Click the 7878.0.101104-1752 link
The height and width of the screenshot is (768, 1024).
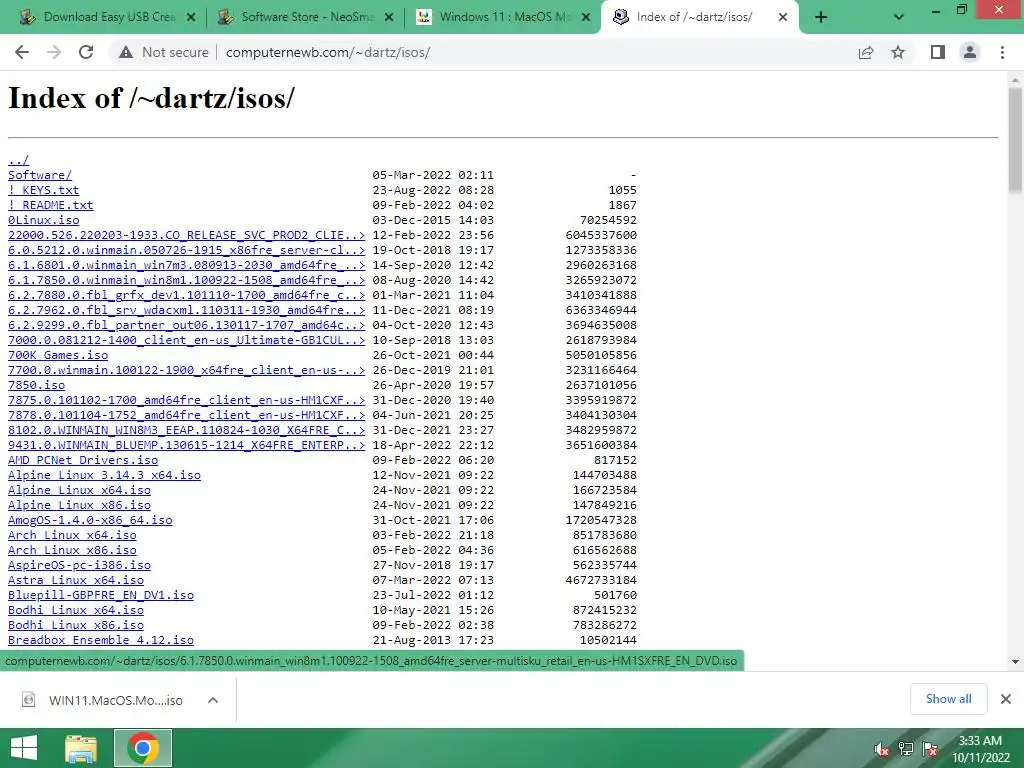(186, 415)
